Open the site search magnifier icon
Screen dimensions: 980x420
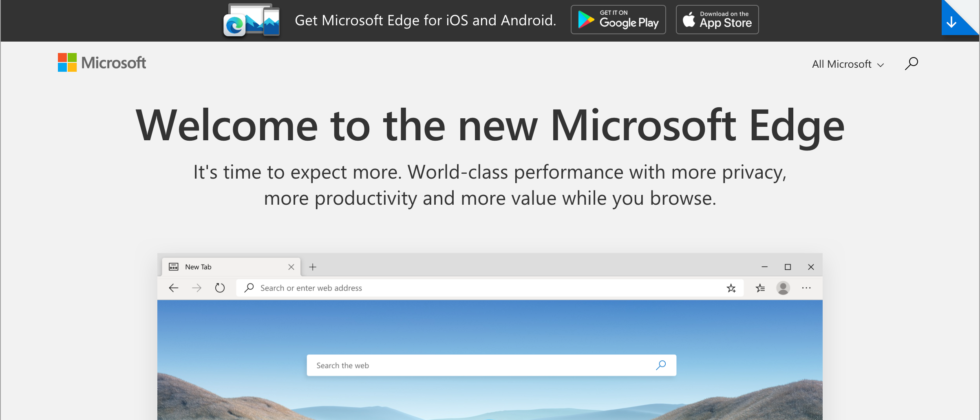911,64
